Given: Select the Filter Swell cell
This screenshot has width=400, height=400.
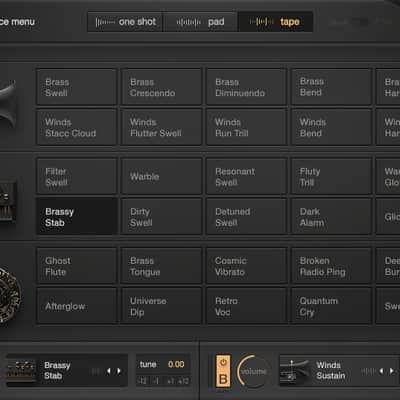Looking at the screenshot, I should click(76, 176).
